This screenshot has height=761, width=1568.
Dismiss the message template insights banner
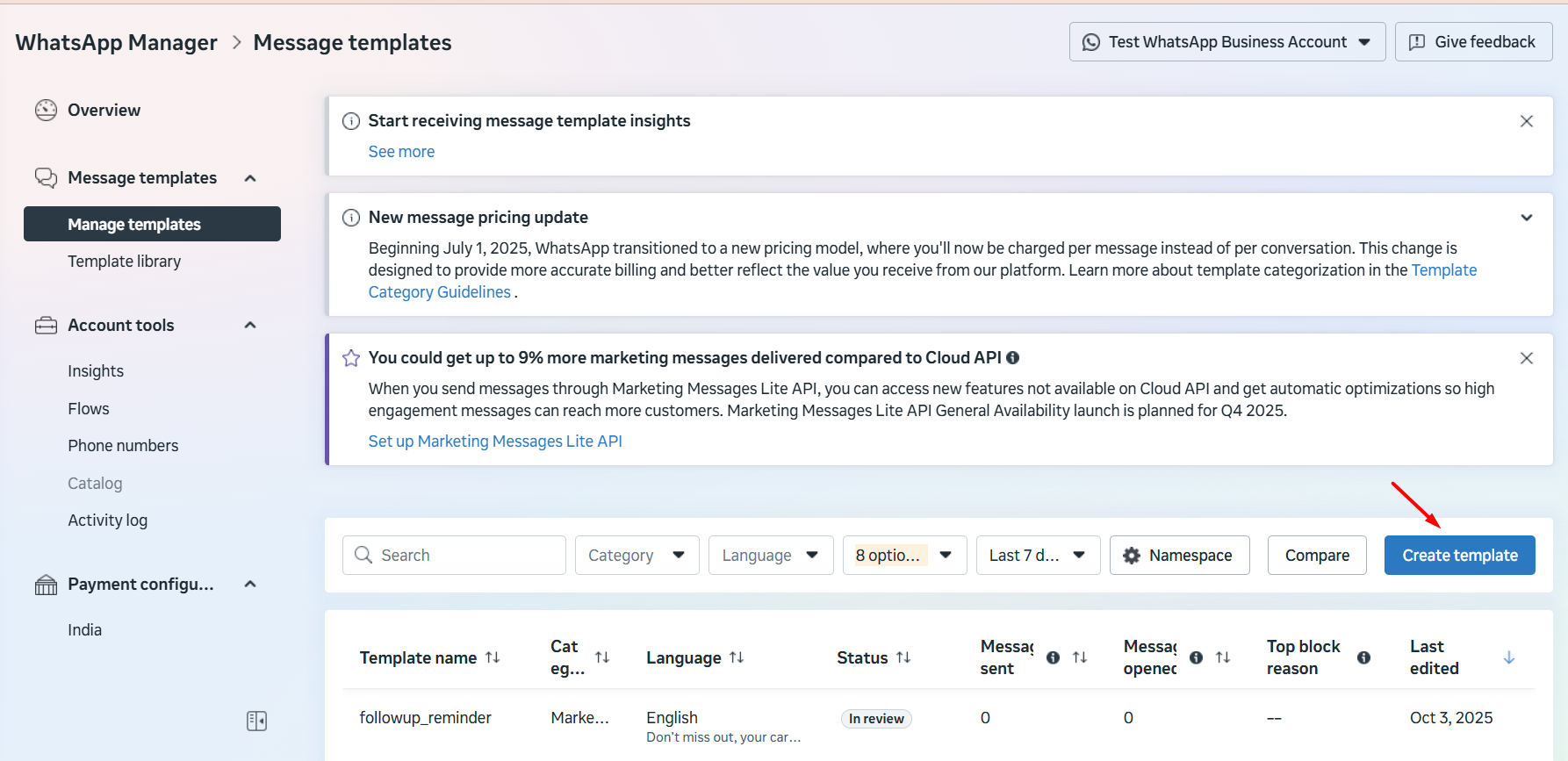[1526, 121]
